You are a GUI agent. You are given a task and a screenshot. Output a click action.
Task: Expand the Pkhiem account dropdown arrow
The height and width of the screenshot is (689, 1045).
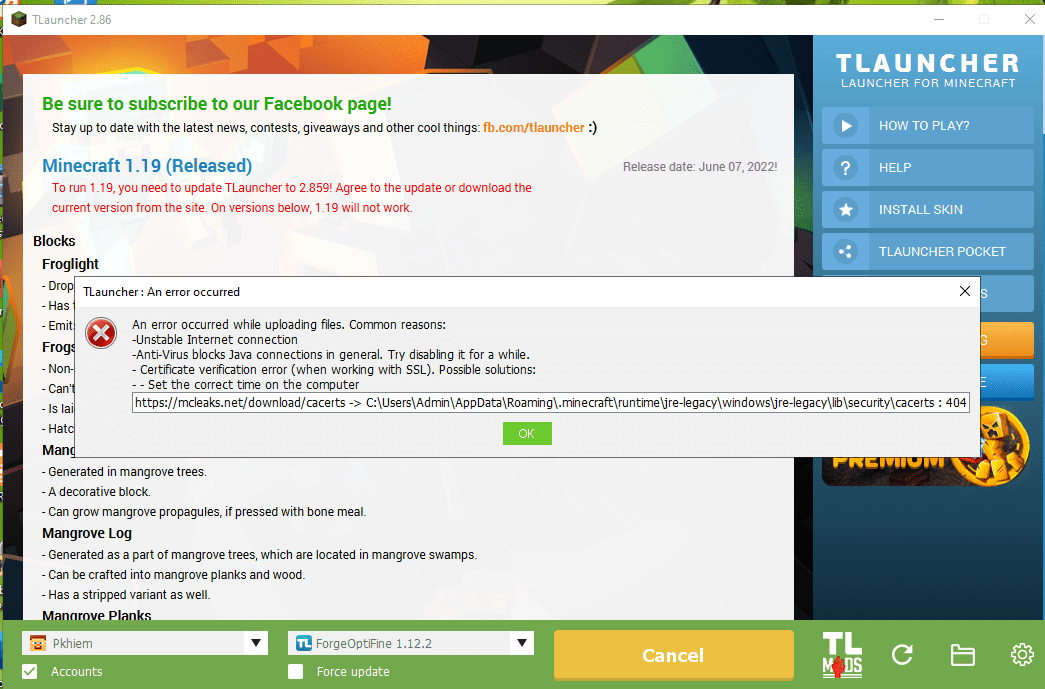point(256,643)
